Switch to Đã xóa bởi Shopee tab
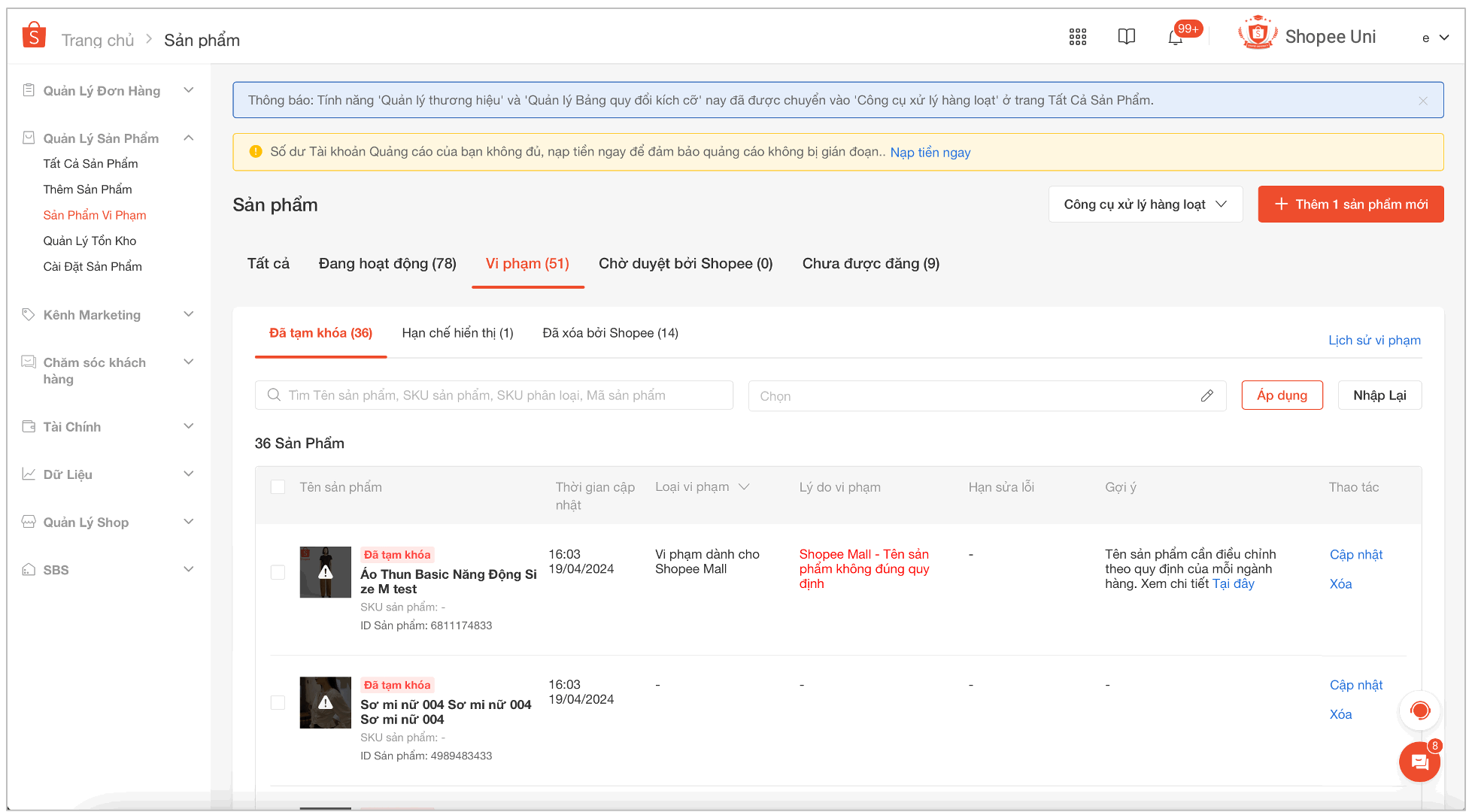 (x=610, y=333)
